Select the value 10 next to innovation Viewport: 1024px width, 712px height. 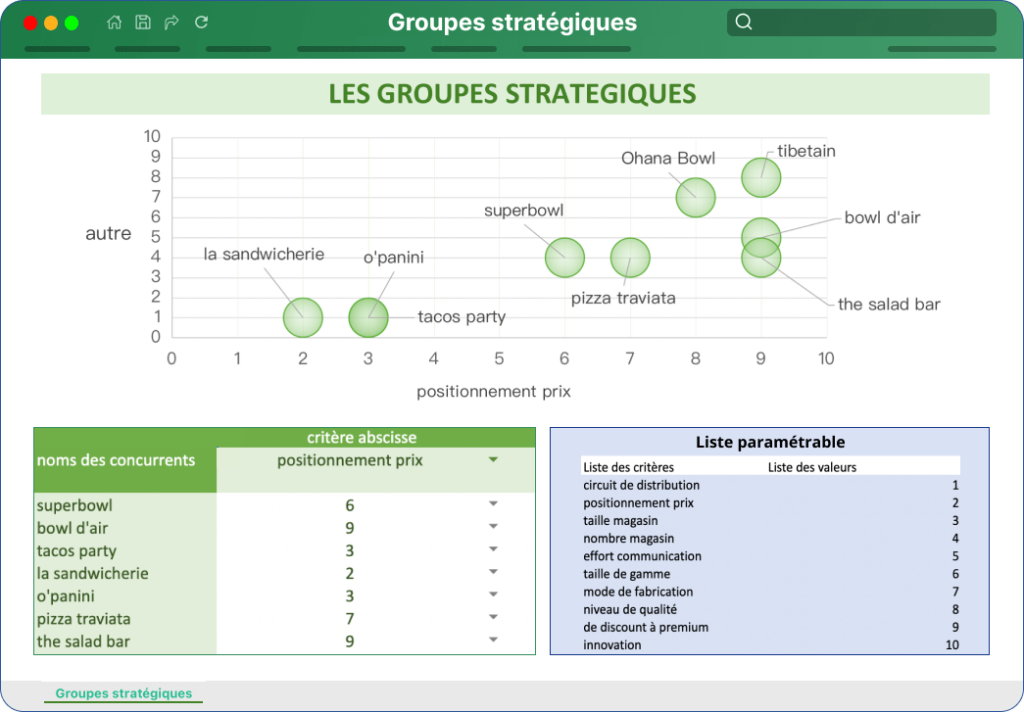click(x=952, y=645)
